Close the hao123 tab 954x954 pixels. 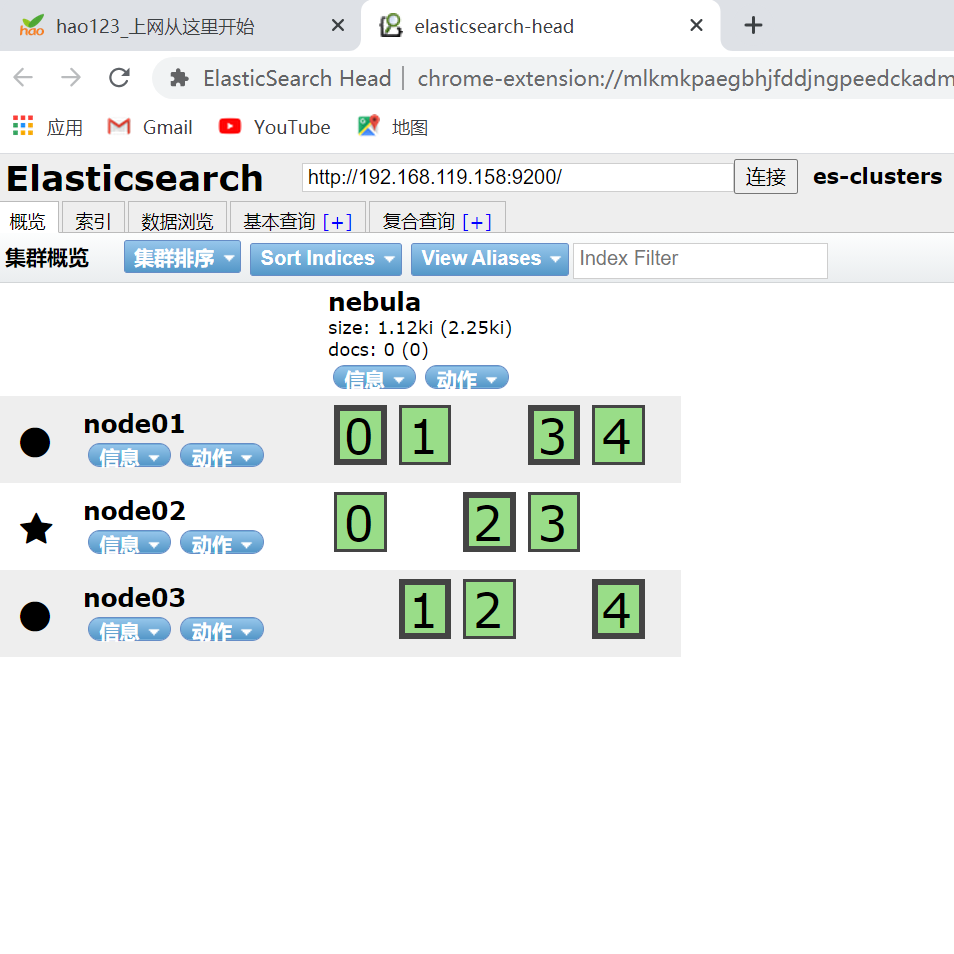point(338,25)
